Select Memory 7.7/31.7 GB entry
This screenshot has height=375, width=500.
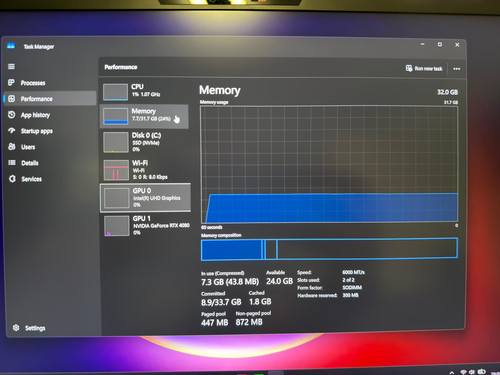click(145, 116)
